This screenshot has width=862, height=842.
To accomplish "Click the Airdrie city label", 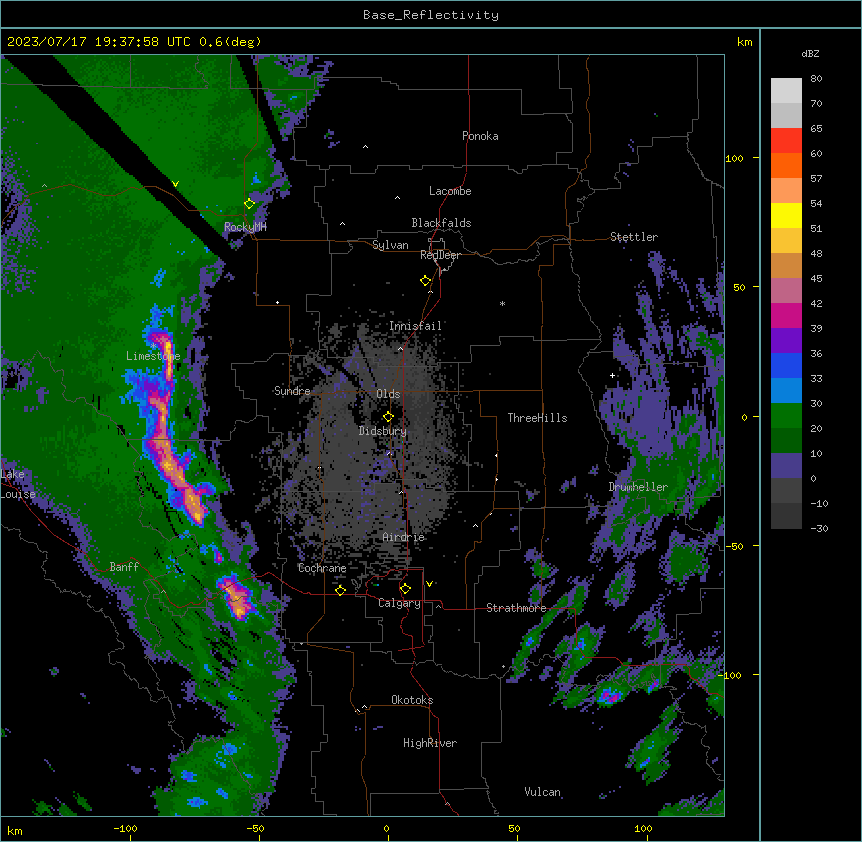I will point(404,537).
